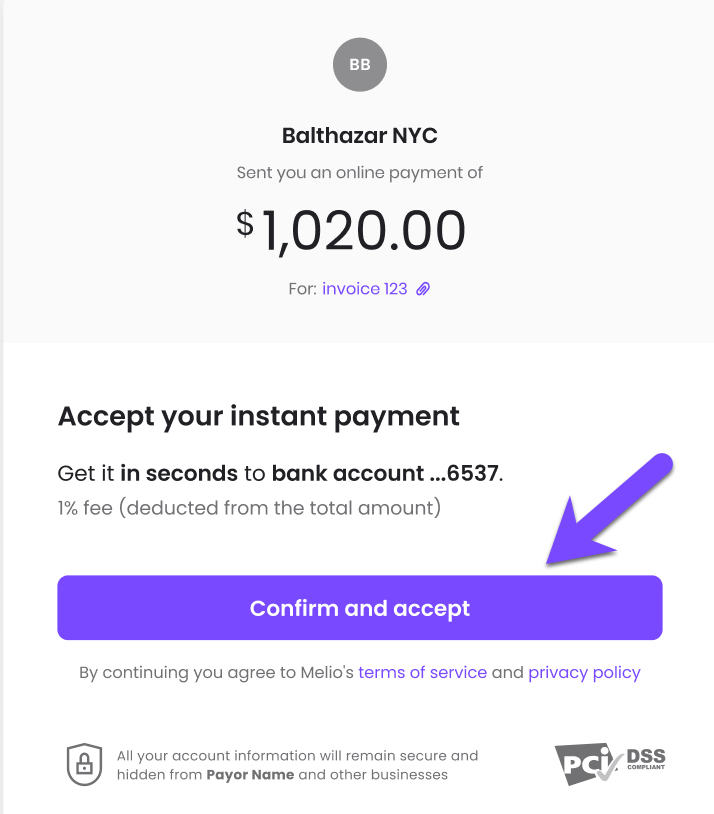Image resolution: width=714 pixels, height=814 pixels.
Task: Click the 'in seconds' bold text
Action: 179,473
